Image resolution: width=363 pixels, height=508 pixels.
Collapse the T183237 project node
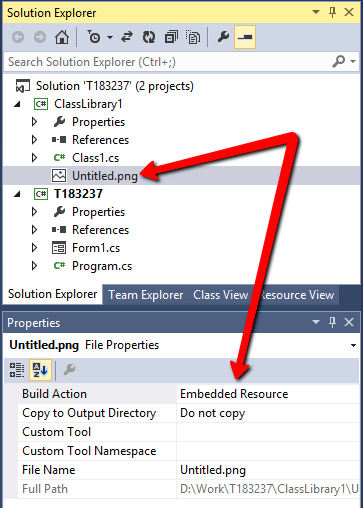pyautogui.click(x=17, y=194)
